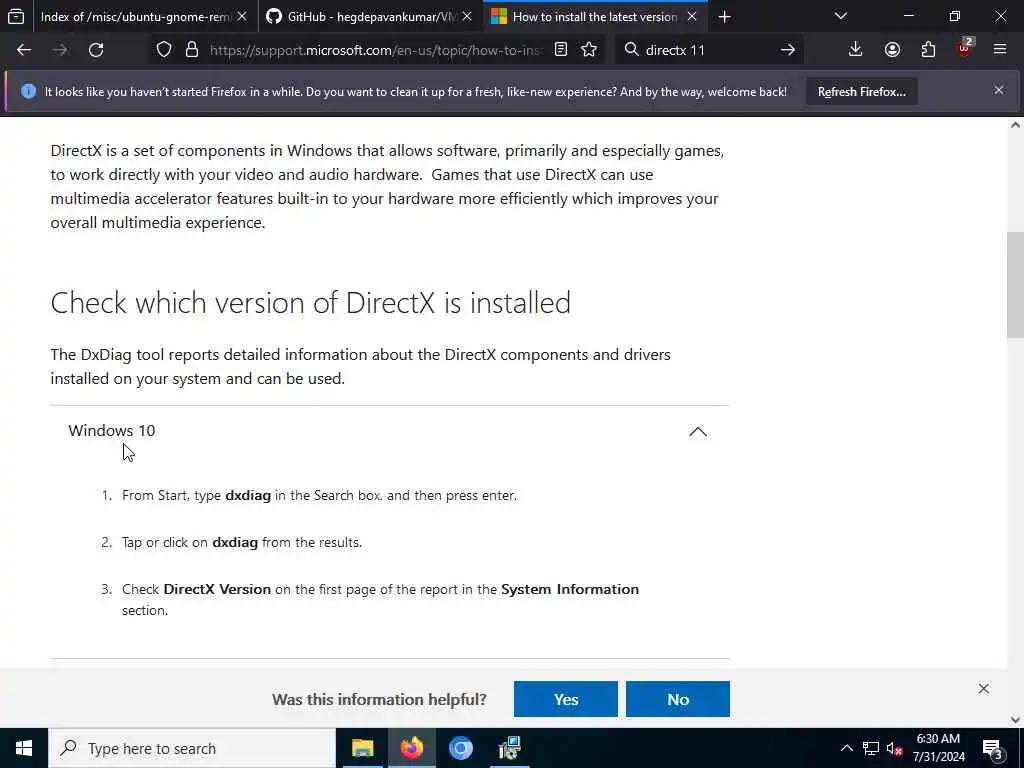Click scrollbar up arrow
This screenshot has height=768, width=1024.
pos(1015,125)
